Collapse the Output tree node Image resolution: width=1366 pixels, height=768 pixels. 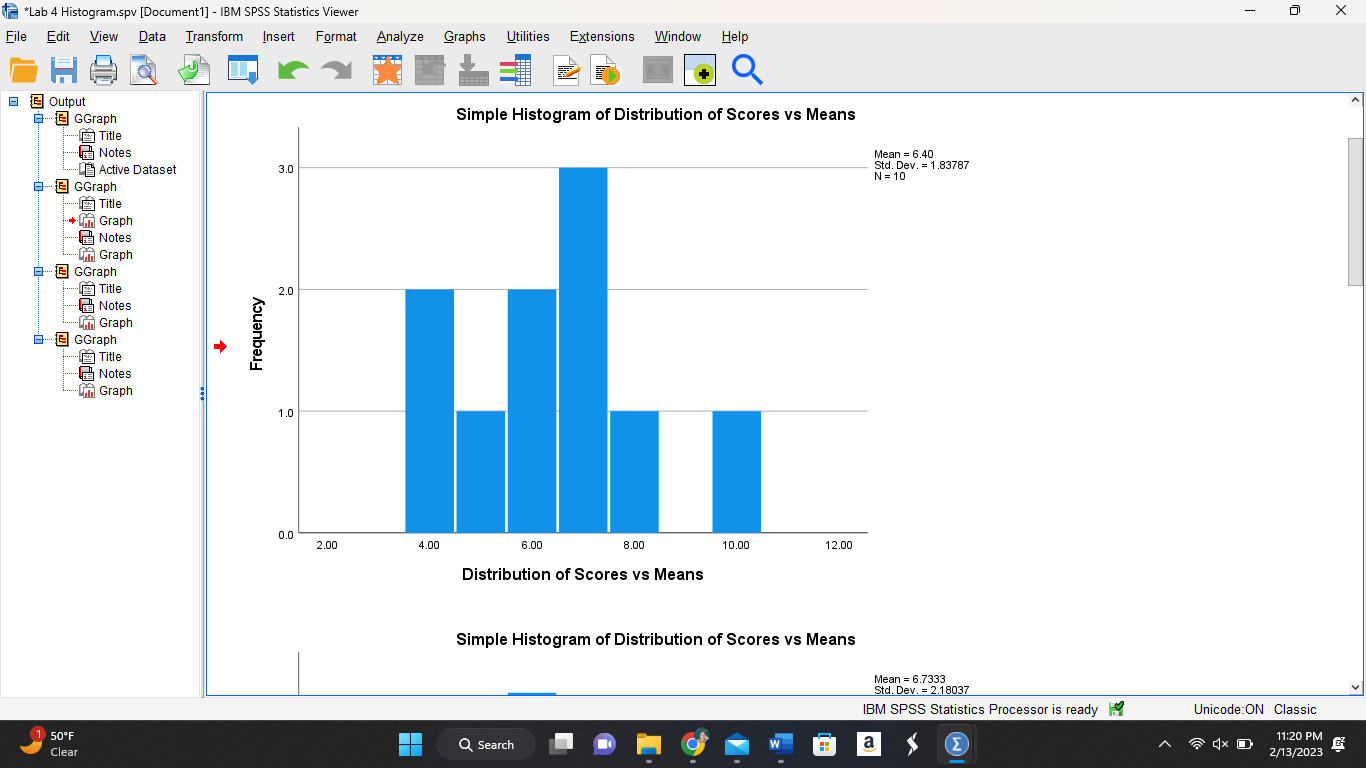13,101
